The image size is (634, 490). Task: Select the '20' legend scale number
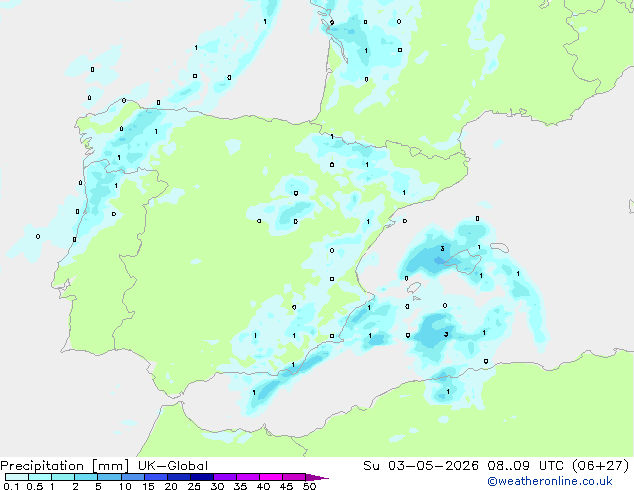click(x=171, y=486)
